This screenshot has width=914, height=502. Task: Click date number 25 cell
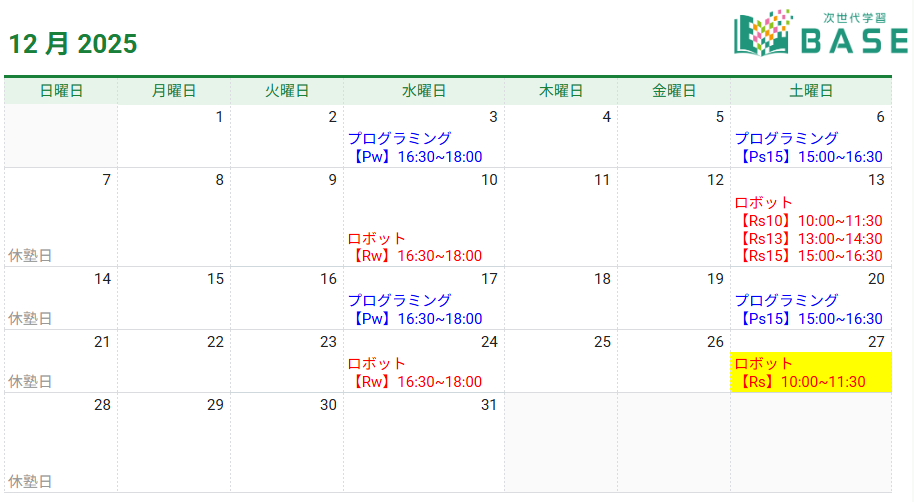561,360
